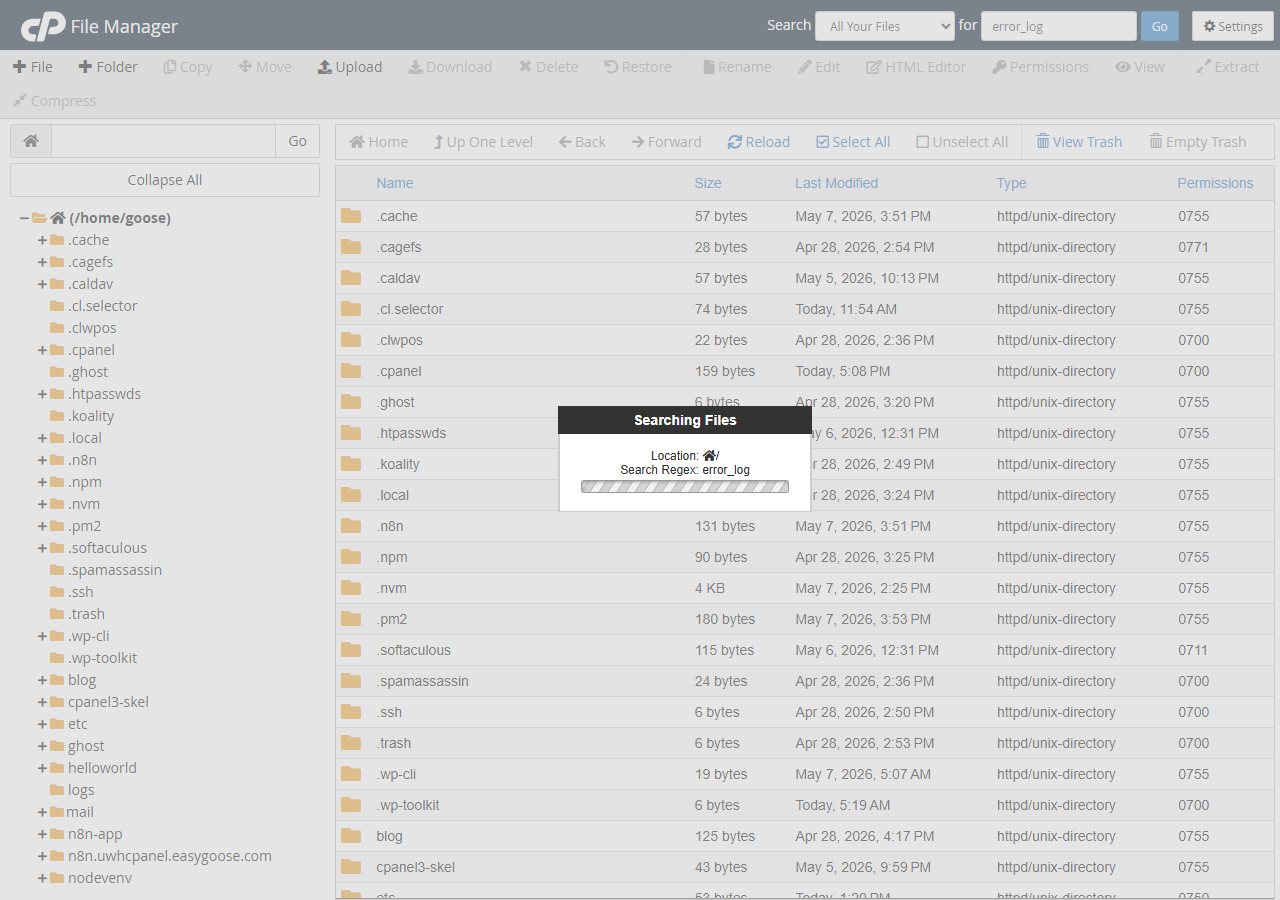Open the Upload tool

[350, 67]
